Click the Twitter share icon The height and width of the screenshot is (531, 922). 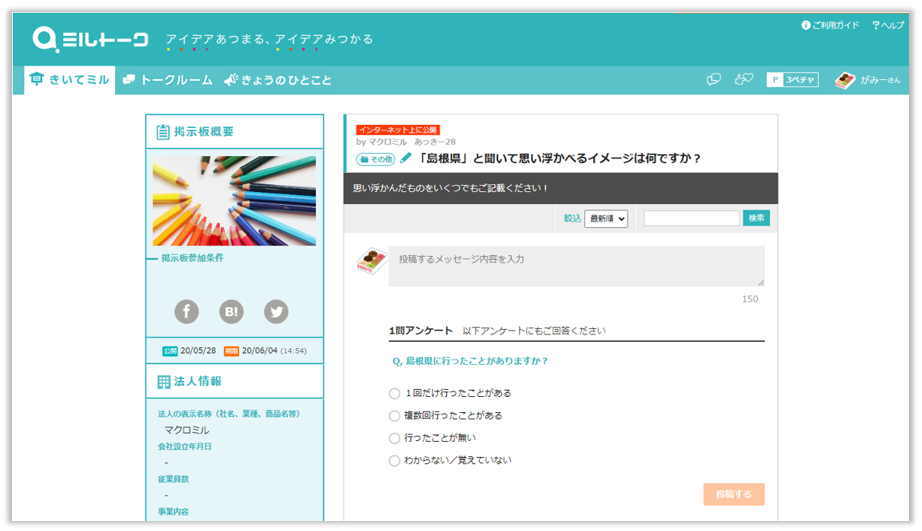pyautogui.click(x=276, y=312)
